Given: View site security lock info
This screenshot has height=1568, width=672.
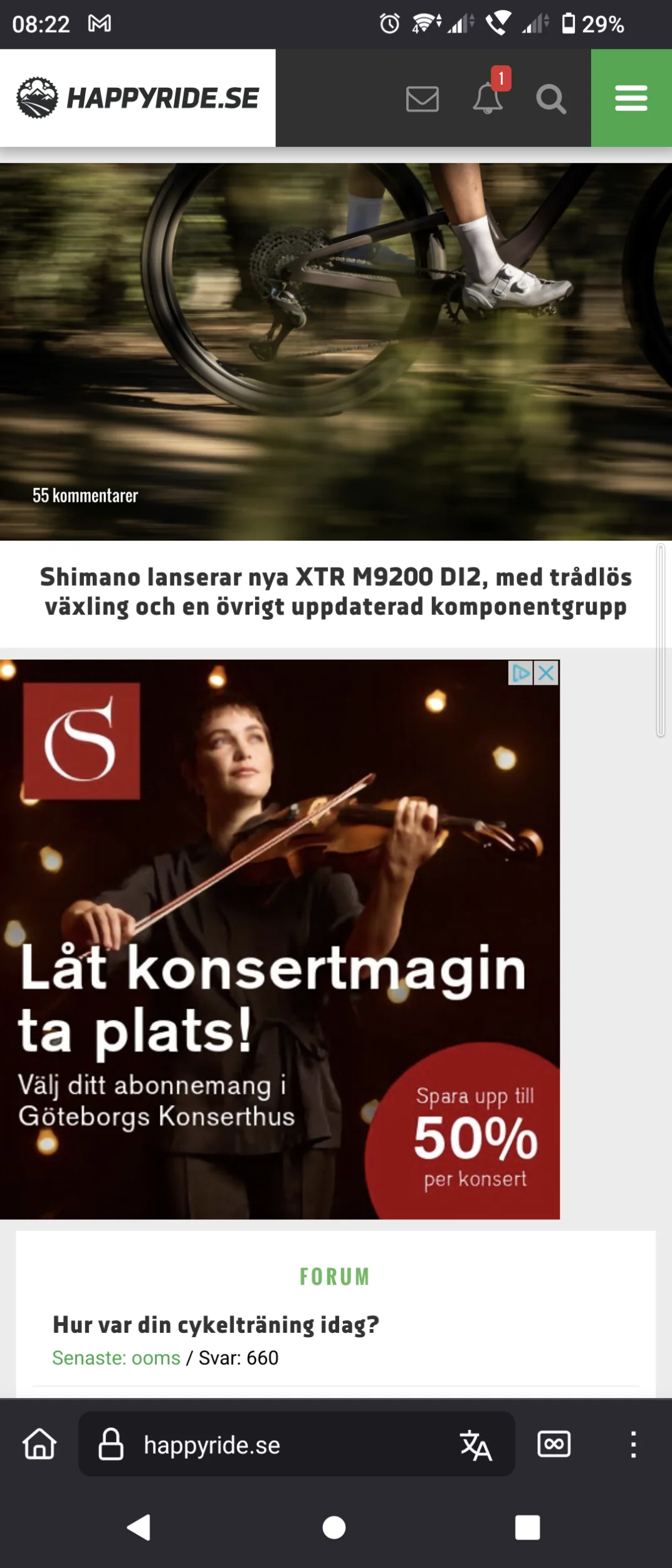Looking at the screenshot, I should pos(111,1444).
